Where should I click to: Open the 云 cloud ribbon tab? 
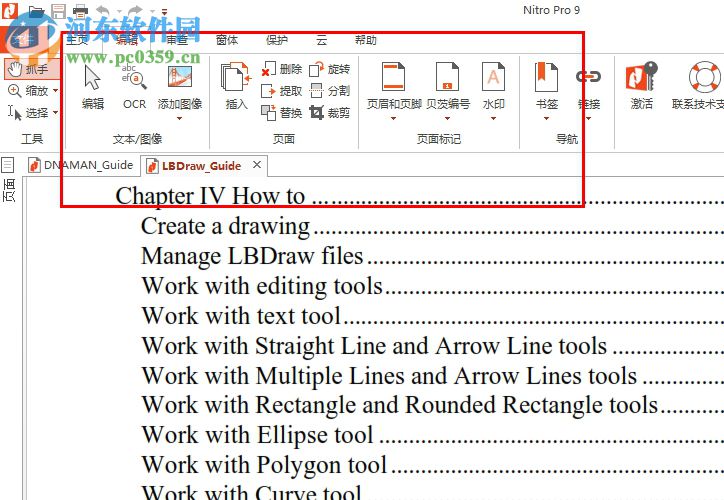(x=322, y=40)
